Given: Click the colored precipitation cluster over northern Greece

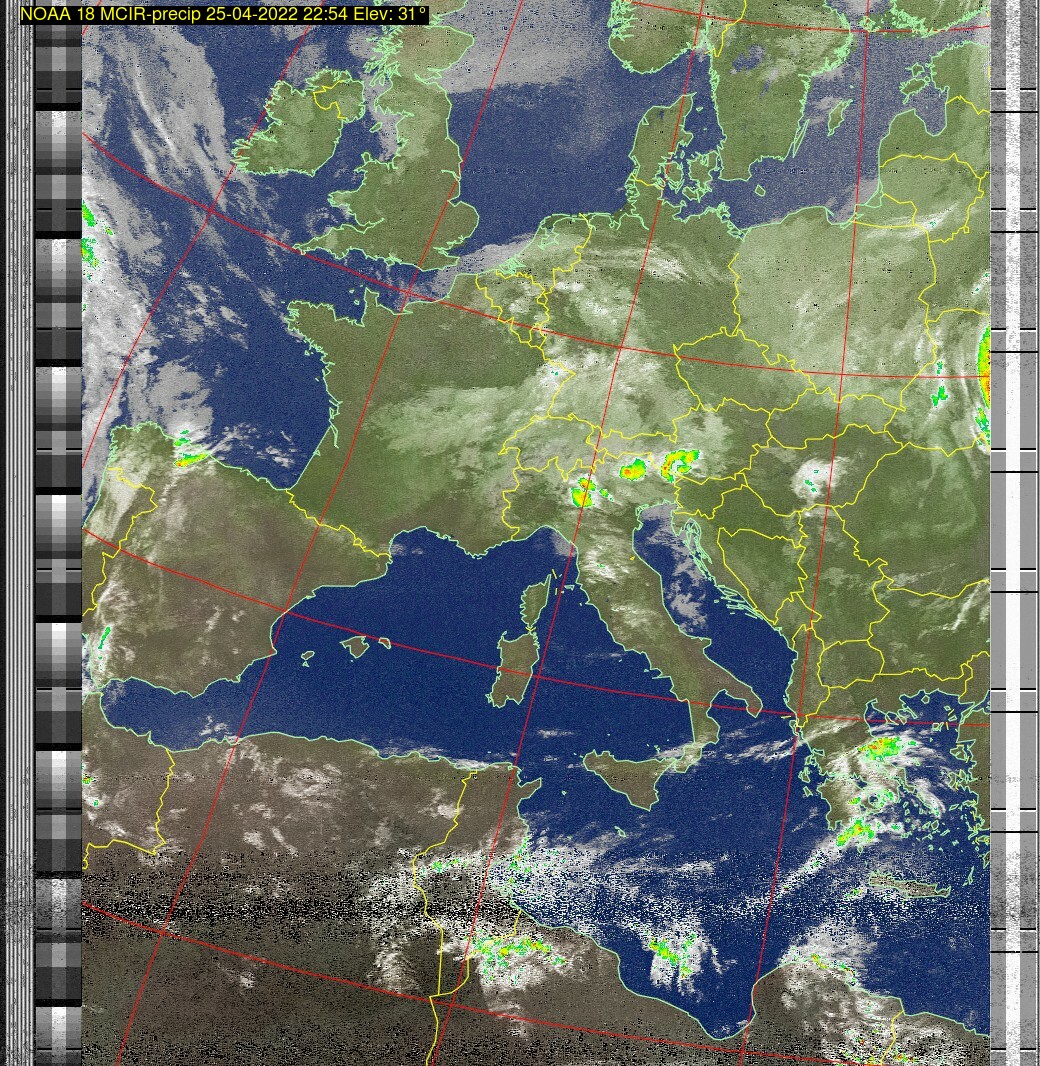Looking at the screenshot, I should pos(878,748).
